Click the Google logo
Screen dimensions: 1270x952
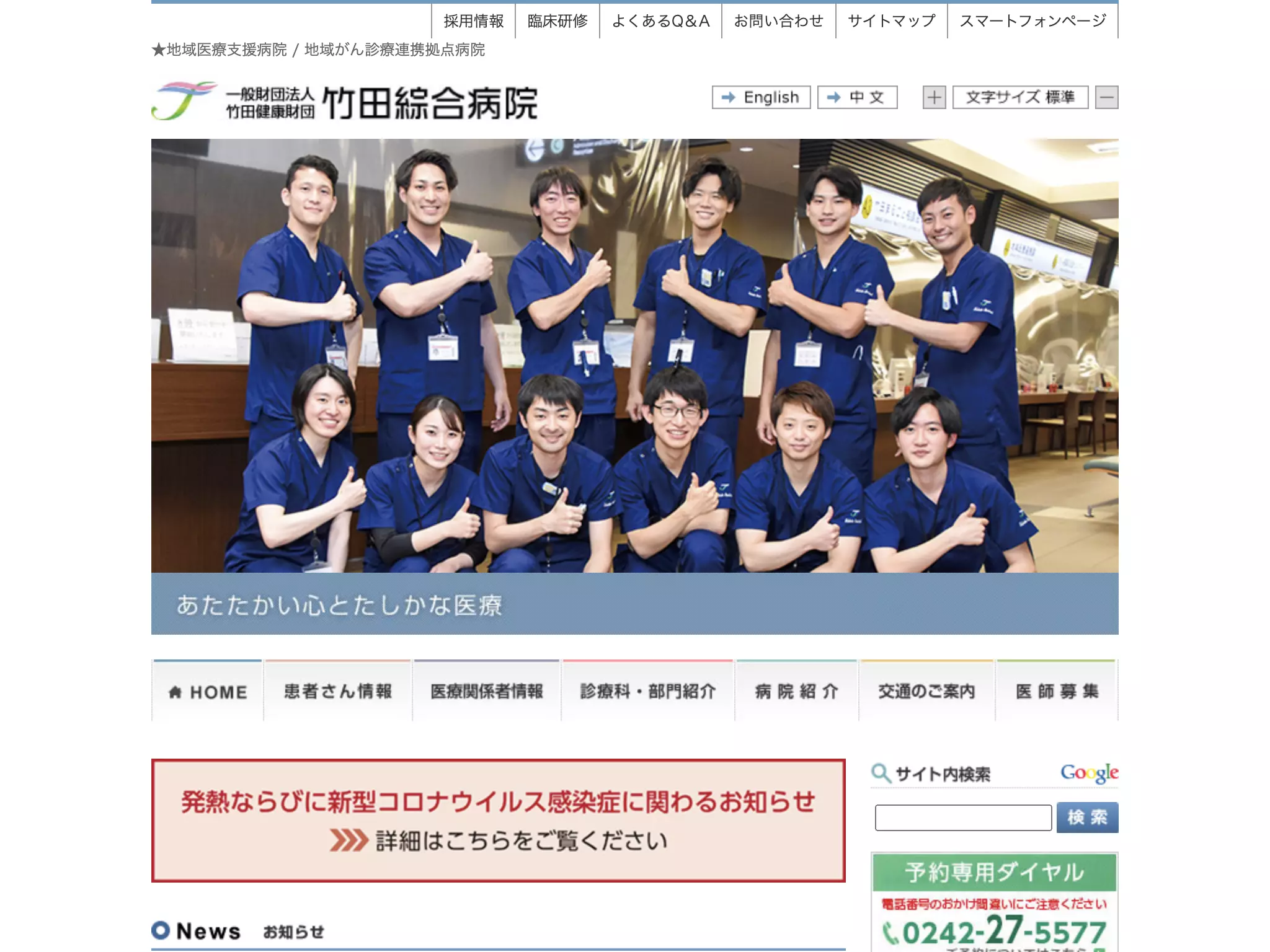[1090, 773]
